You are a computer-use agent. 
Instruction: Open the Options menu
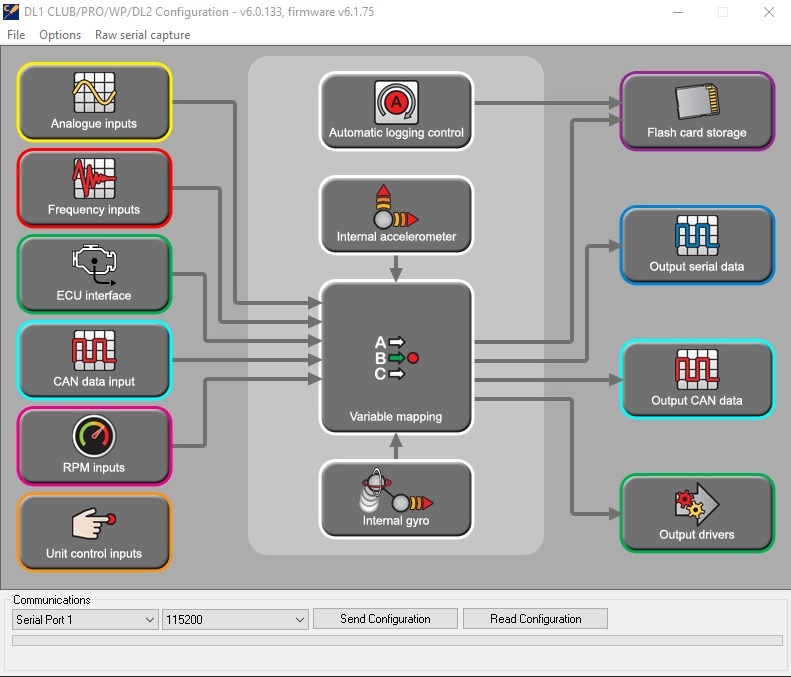click(60, 35)
